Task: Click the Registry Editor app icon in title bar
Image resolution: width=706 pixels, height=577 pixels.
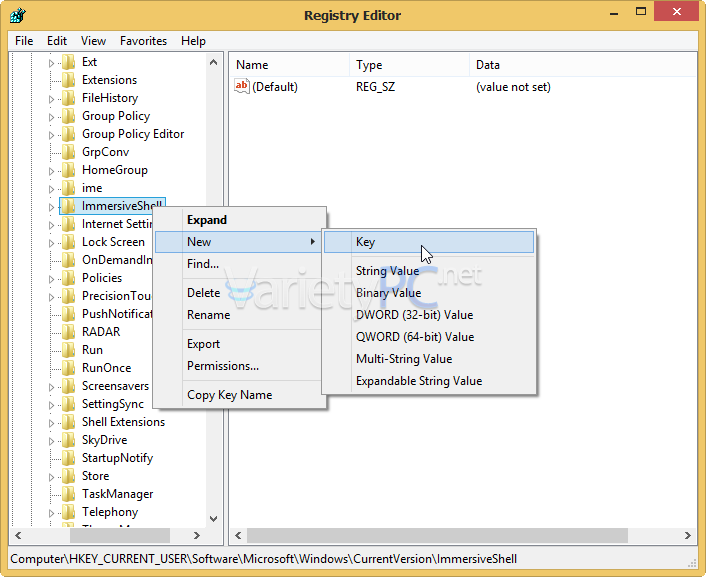Action: coord(18,15)
